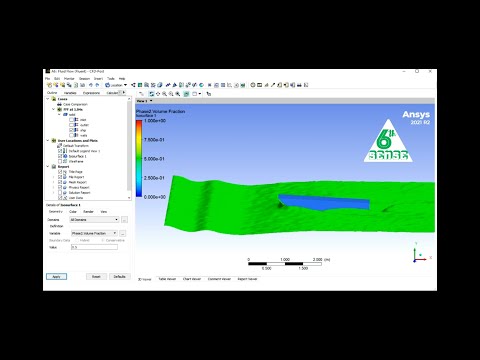
Task: Click the Undo arrow icon
Action: [x=91, y=85]
